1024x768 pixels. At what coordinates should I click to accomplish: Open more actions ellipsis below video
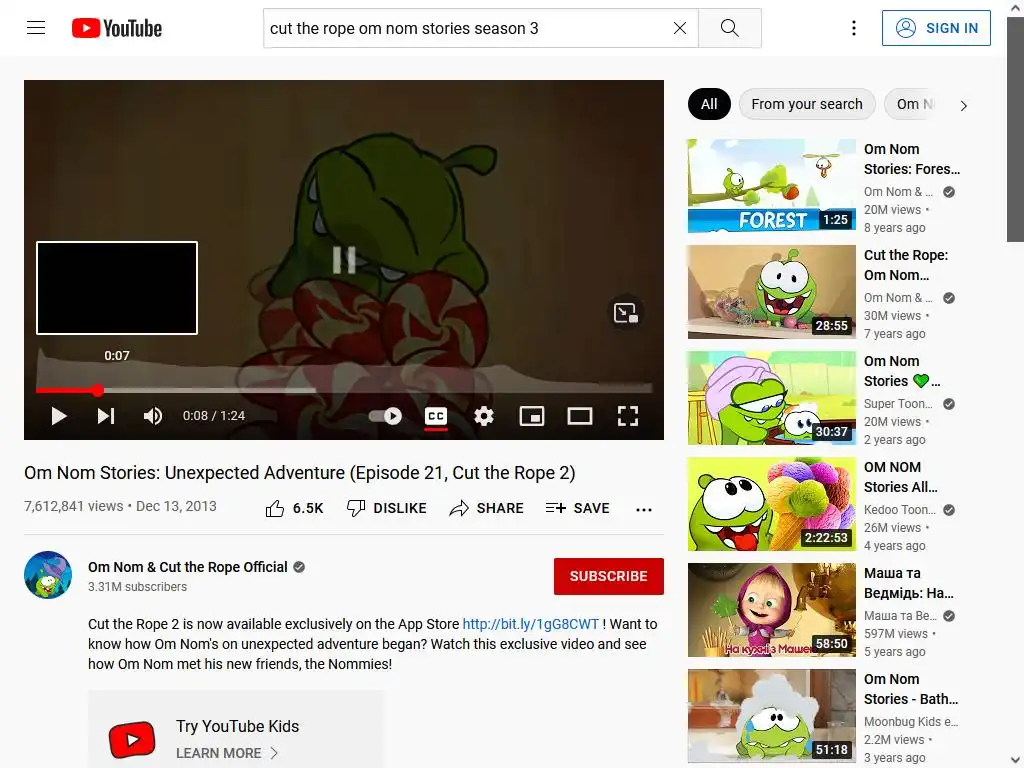click(x=644, y=509)
